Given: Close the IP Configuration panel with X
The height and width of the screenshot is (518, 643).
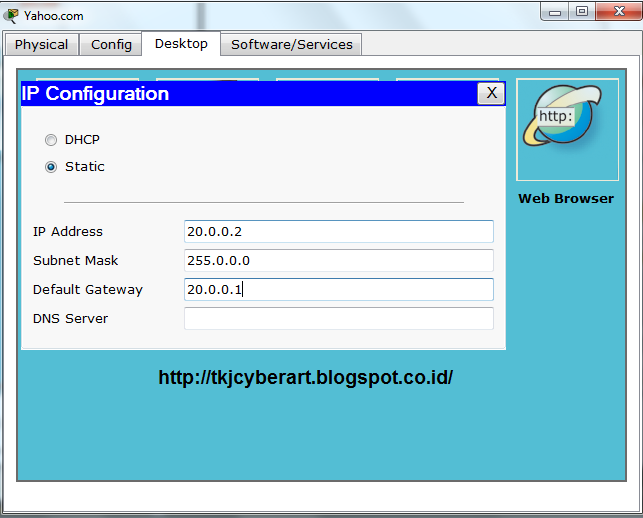Looking at the screenshot, I should coord(491,94).
